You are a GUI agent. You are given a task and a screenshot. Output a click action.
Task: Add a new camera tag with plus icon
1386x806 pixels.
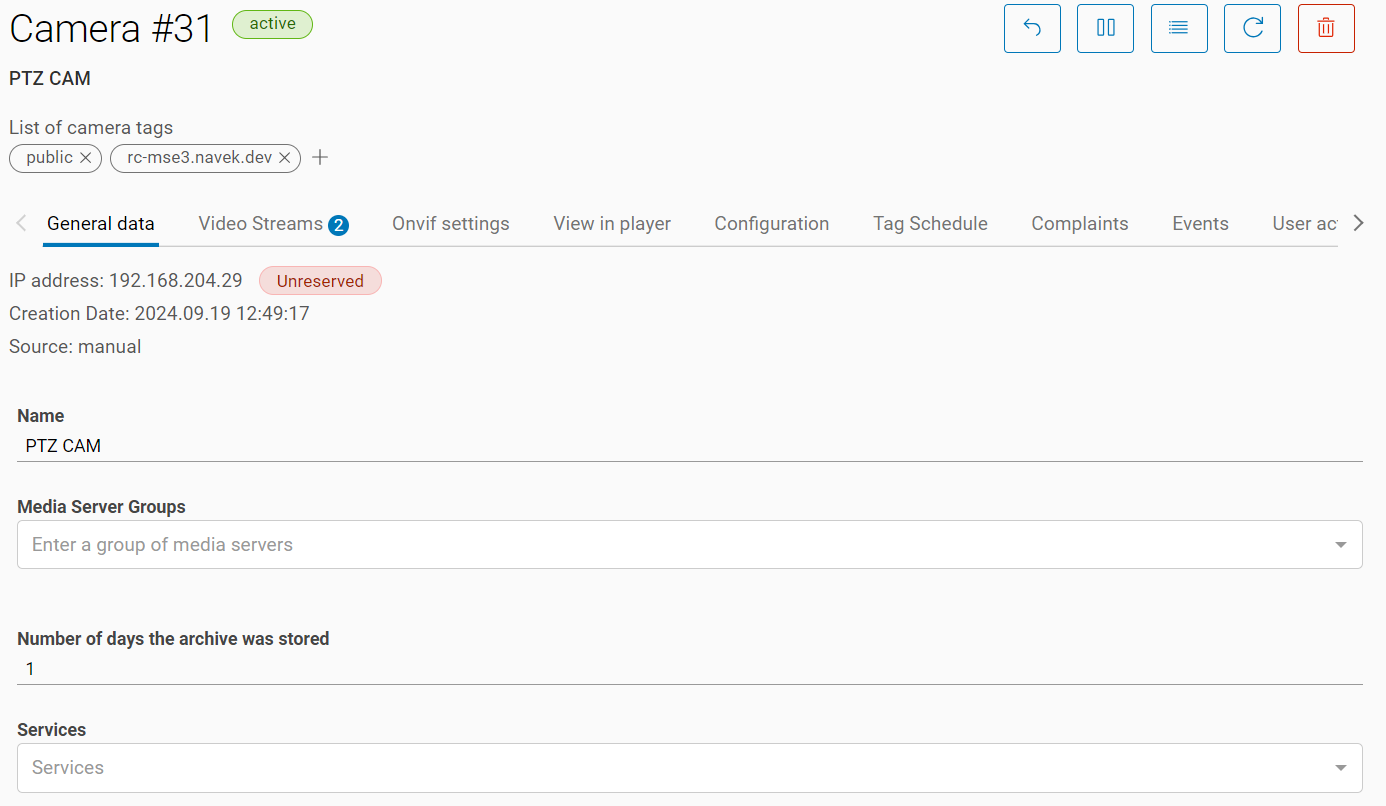[x=320, y=158]
